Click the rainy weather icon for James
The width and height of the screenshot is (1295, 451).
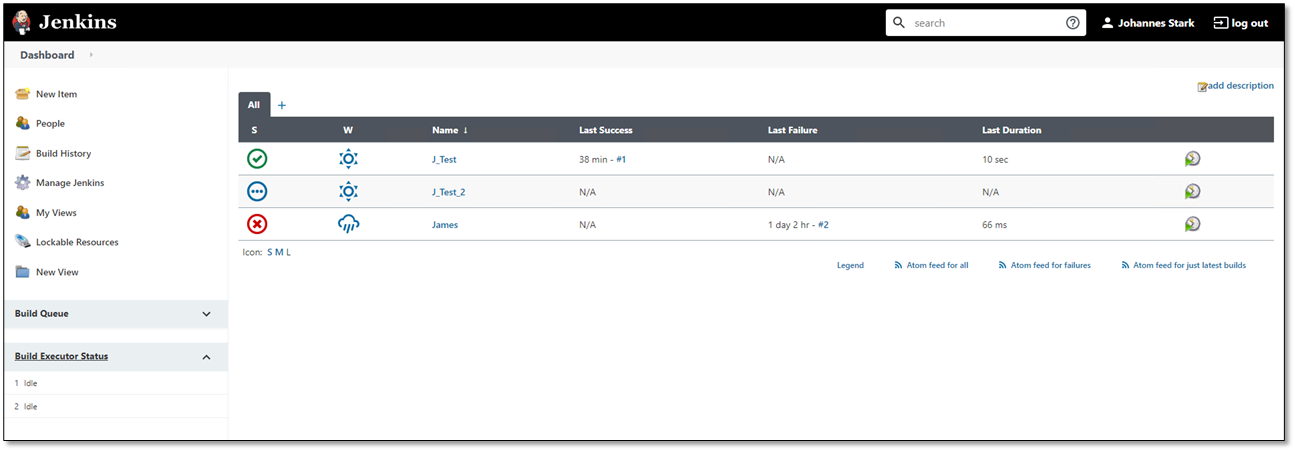348,224
